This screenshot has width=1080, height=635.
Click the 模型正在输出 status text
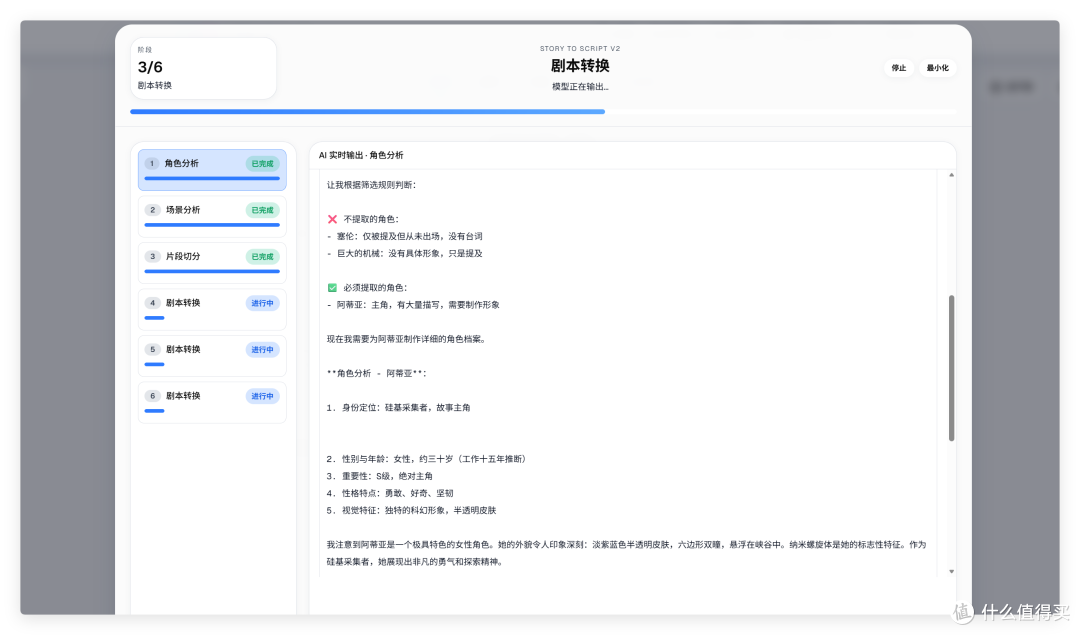point(580,87)
